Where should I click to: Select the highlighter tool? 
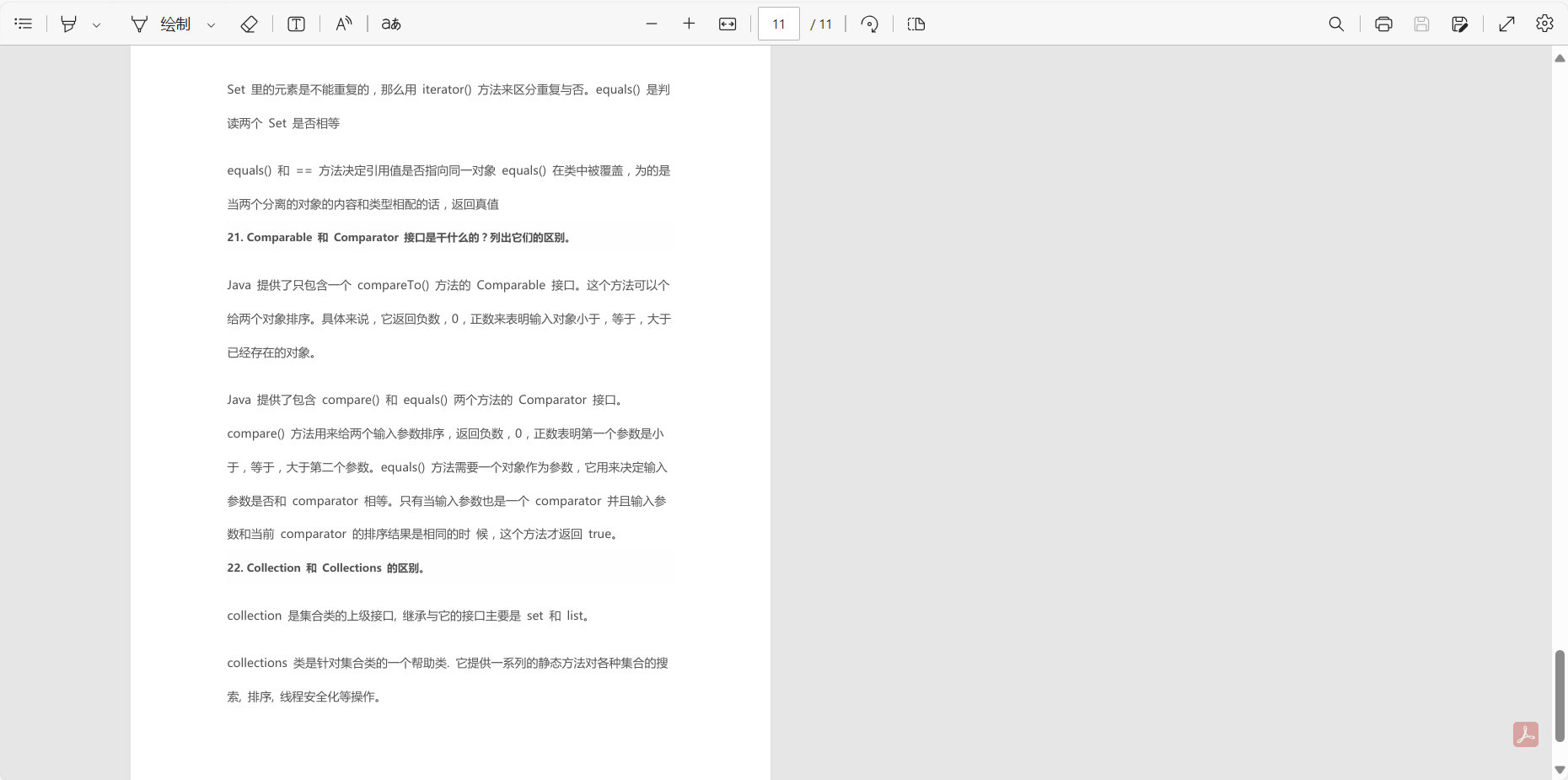click(69, 24)
